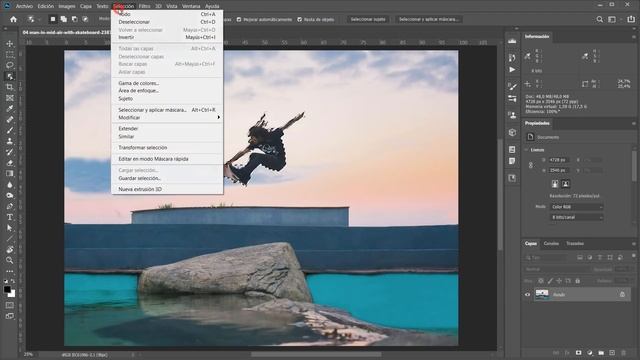The image size is (640, 360).
Task: Toggle landscape orientation in Properties panel
Action: click(565, 184)
